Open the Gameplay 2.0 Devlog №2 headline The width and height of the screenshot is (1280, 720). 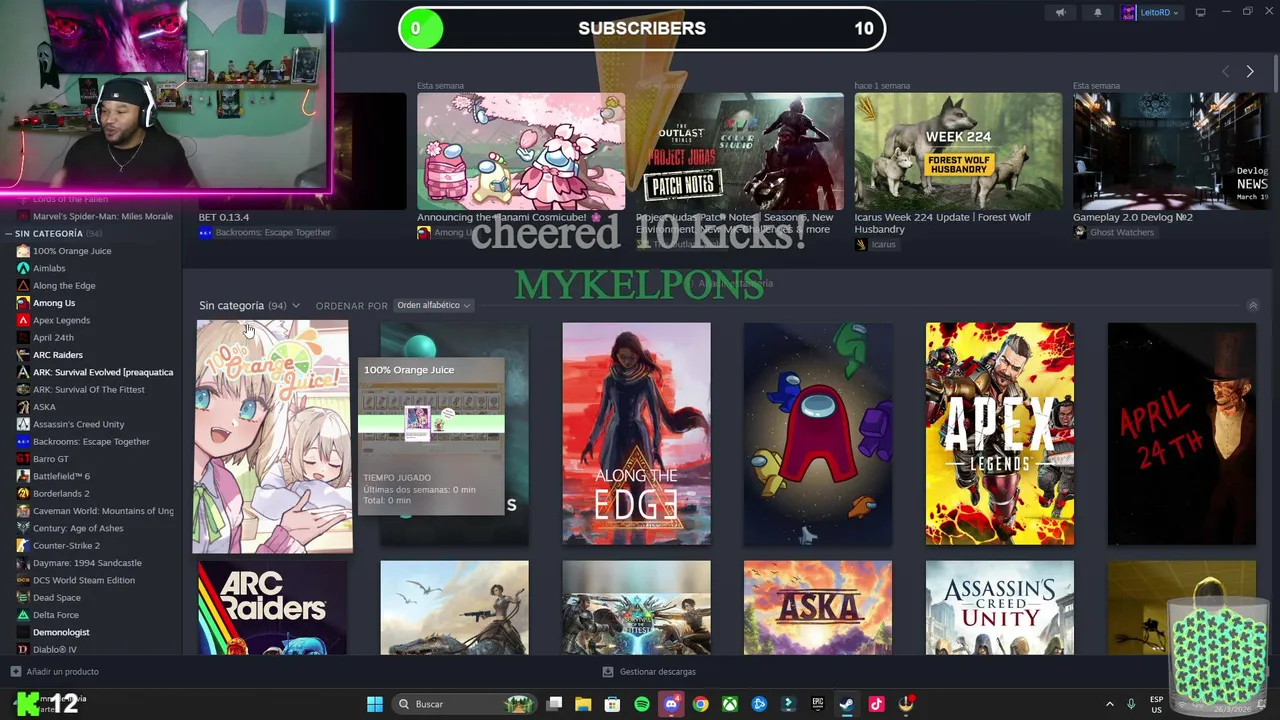(1133, 217)
